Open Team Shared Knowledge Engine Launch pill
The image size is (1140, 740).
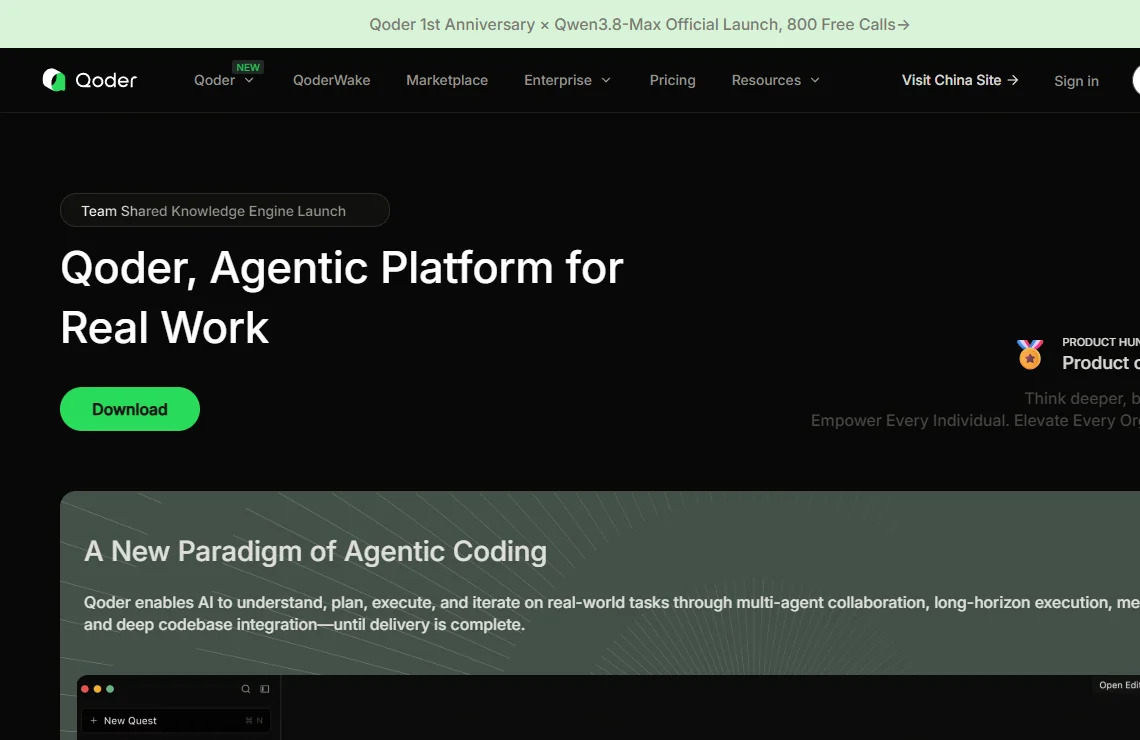pos(225,210)
